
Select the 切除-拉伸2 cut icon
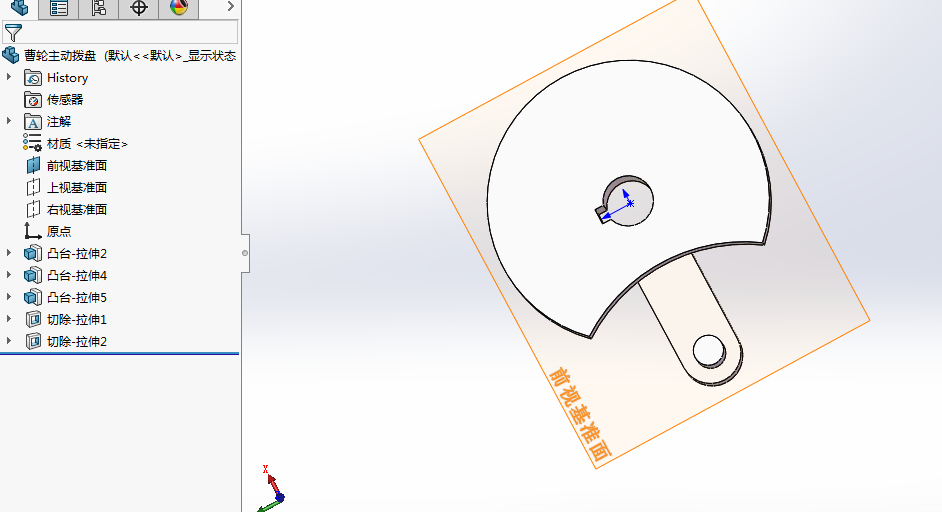tap(34, 341)
